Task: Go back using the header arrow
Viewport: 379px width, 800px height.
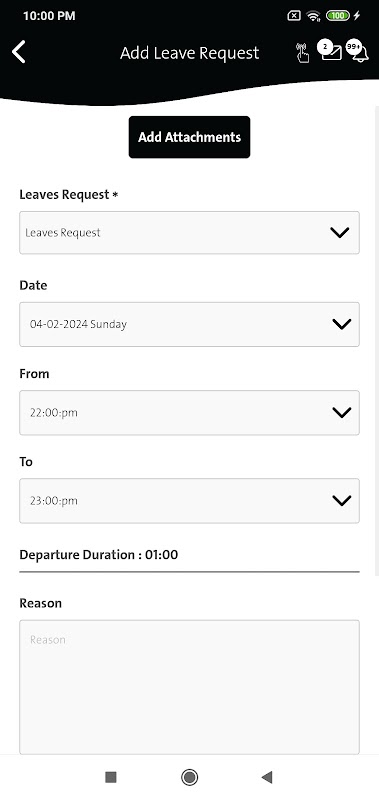Action: pyautogui.click(x=19, y=52)
